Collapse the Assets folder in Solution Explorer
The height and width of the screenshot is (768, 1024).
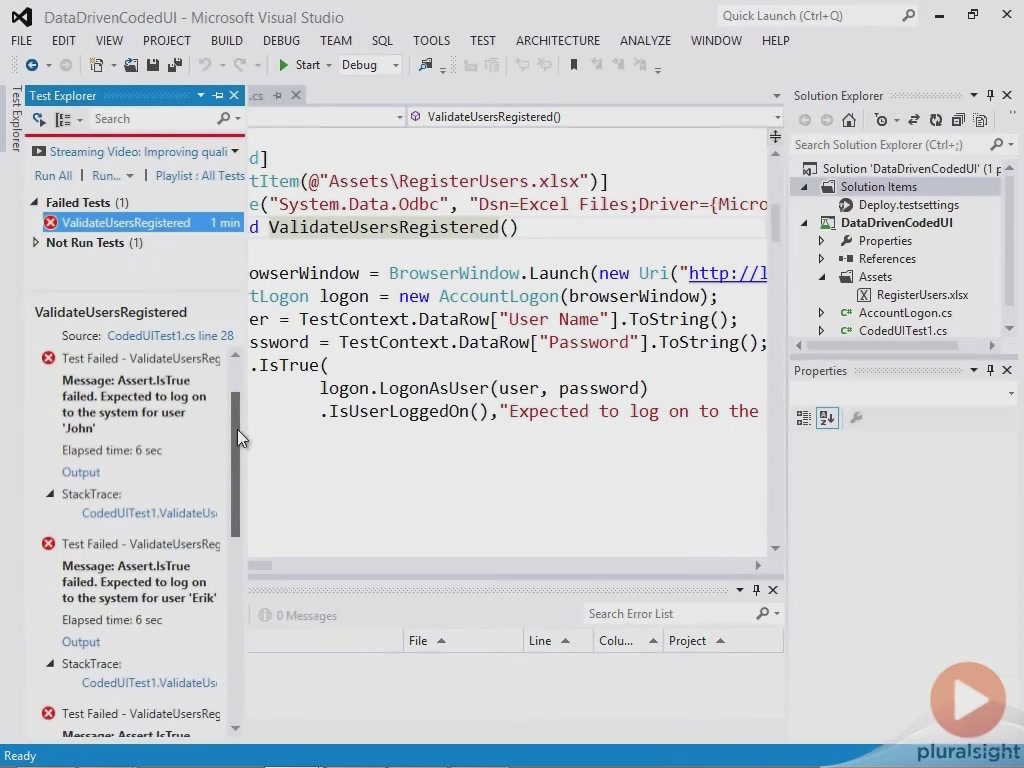tap(822, 277)
